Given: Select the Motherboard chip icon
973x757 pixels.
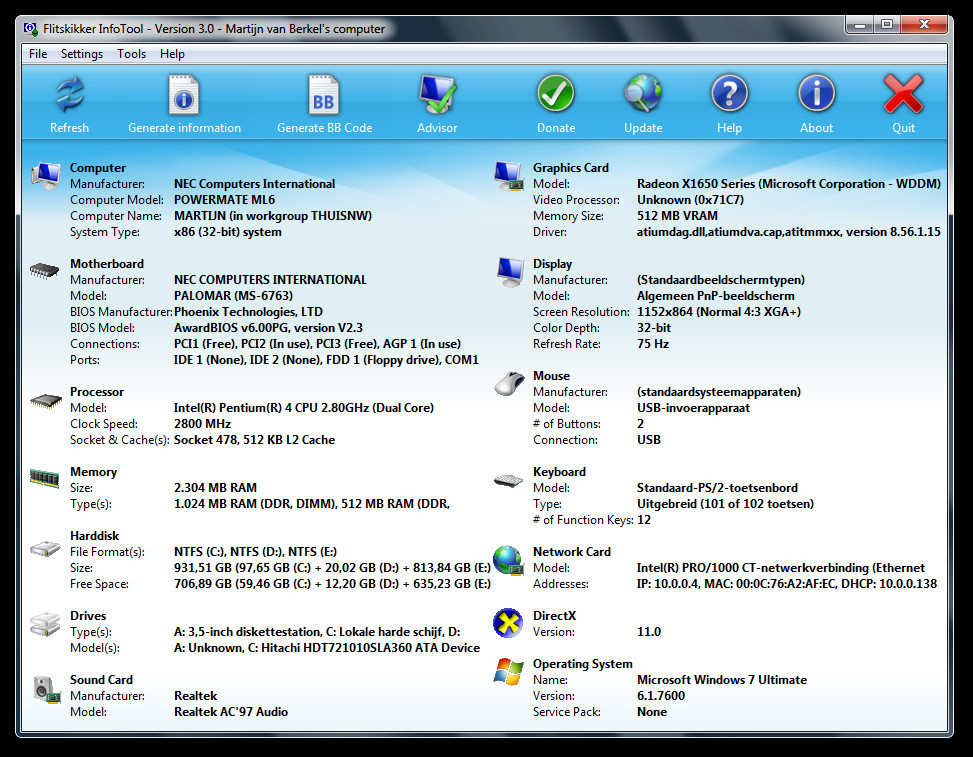Looking at the screenshot, I should (45, 271).
